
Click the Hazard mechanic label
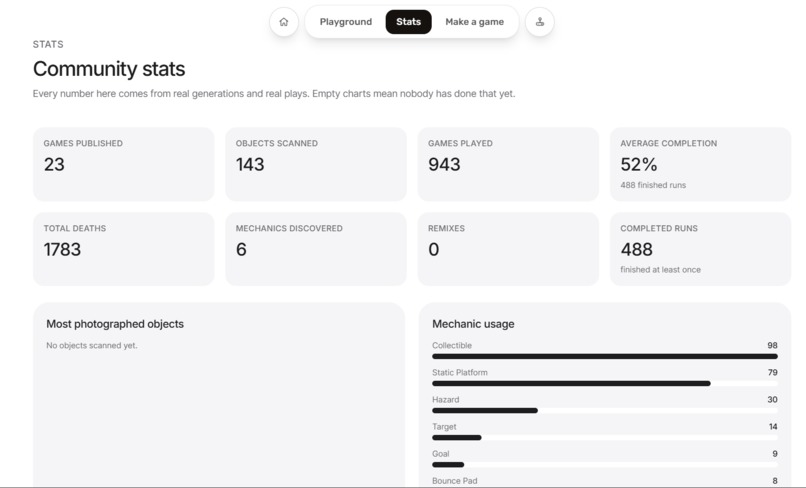point(445,400)
